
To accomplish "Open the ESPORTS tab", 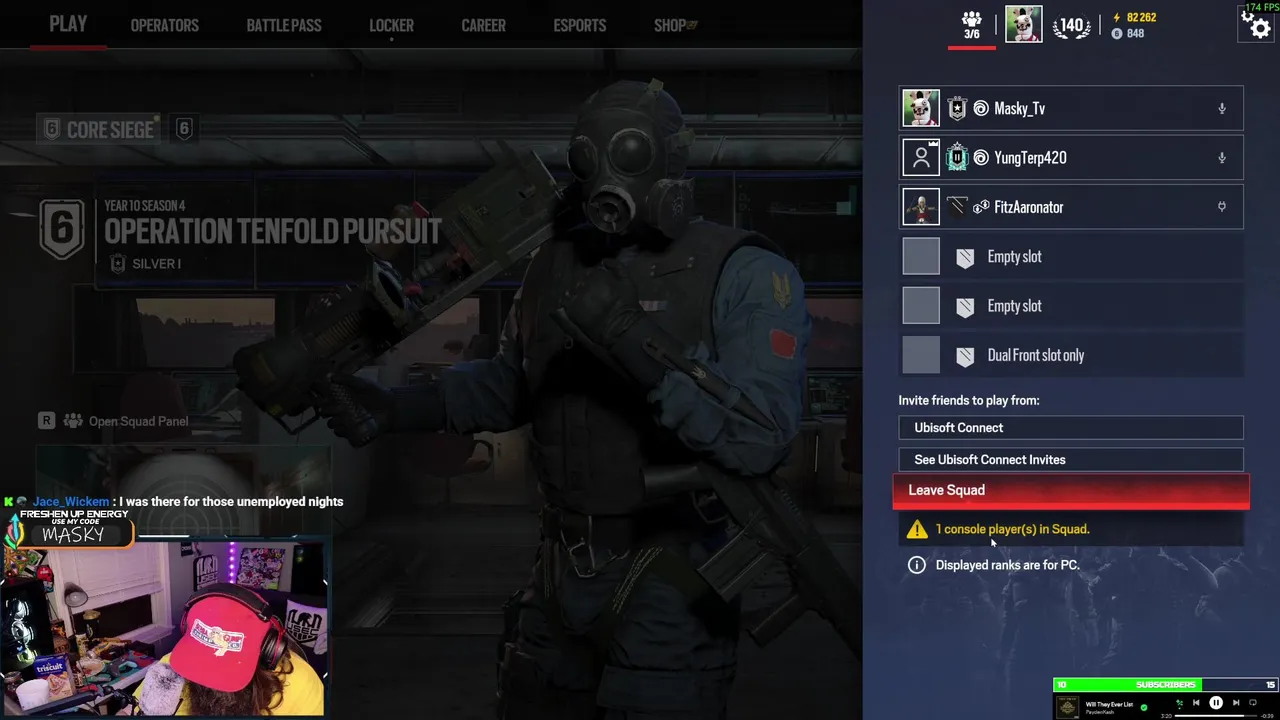I will coord(580,25).
